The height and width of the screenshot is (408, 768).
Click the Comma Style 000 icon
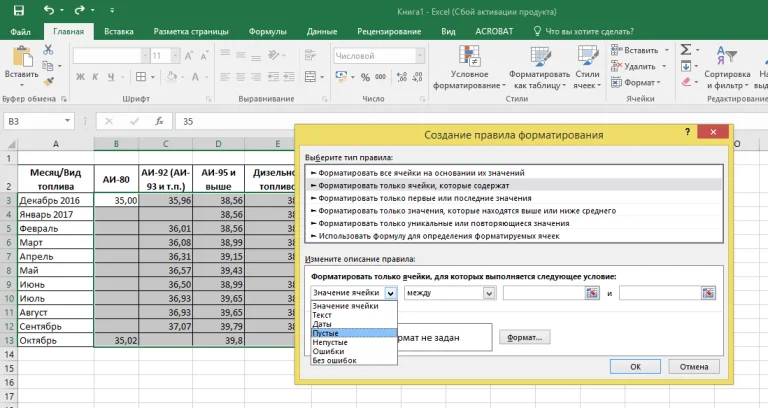pyautogui.click(x=381, y=76)
